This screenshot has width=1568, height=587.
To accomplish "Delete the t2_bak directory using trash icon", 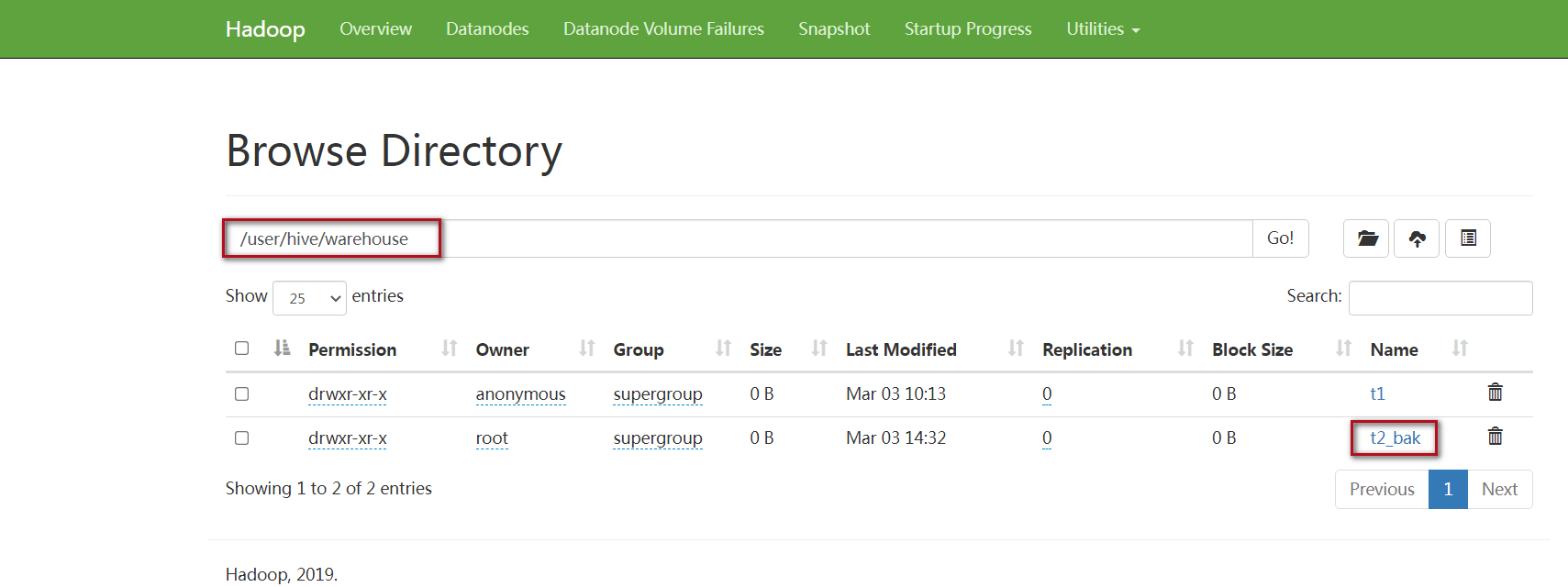I will (x=1495, y=437).
